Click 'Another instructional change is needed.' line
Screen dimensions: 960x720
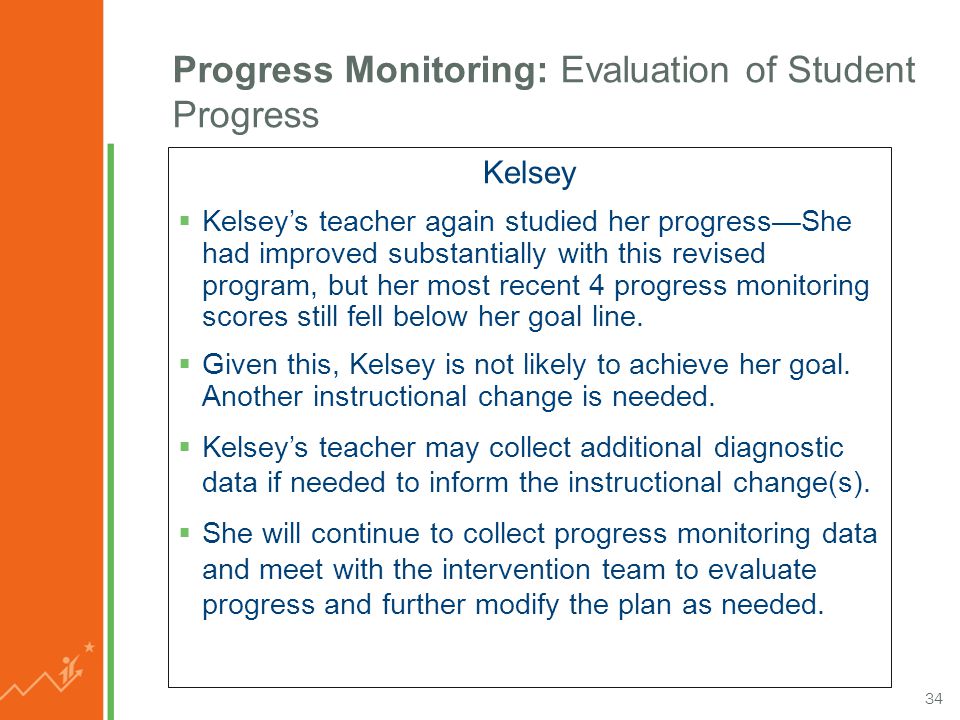coord(459,397)
